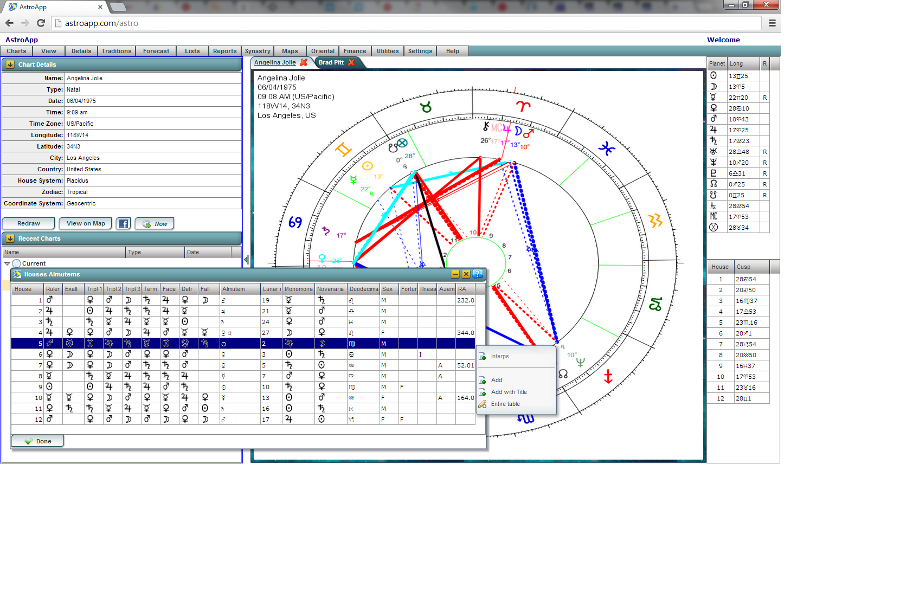900x600 pixels.
Task: Collapse left sidebar via splitter arrow
Action: coord(246,260)
